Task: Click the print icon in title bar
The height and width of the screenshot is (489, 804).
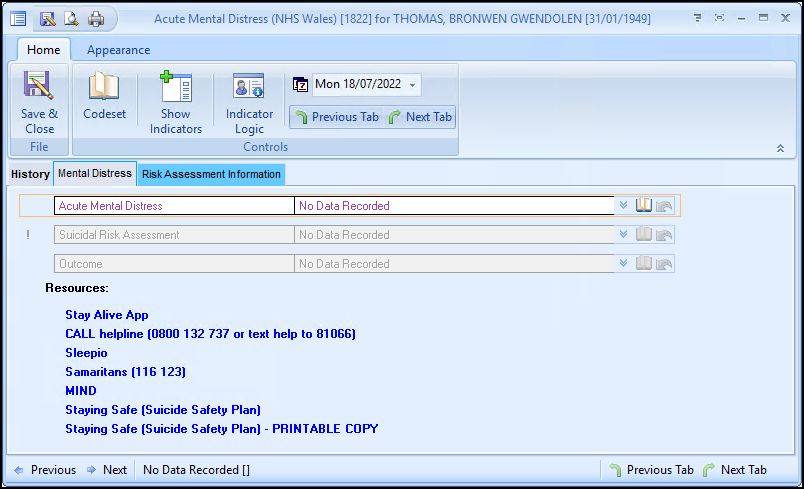Action: point(95,19)
